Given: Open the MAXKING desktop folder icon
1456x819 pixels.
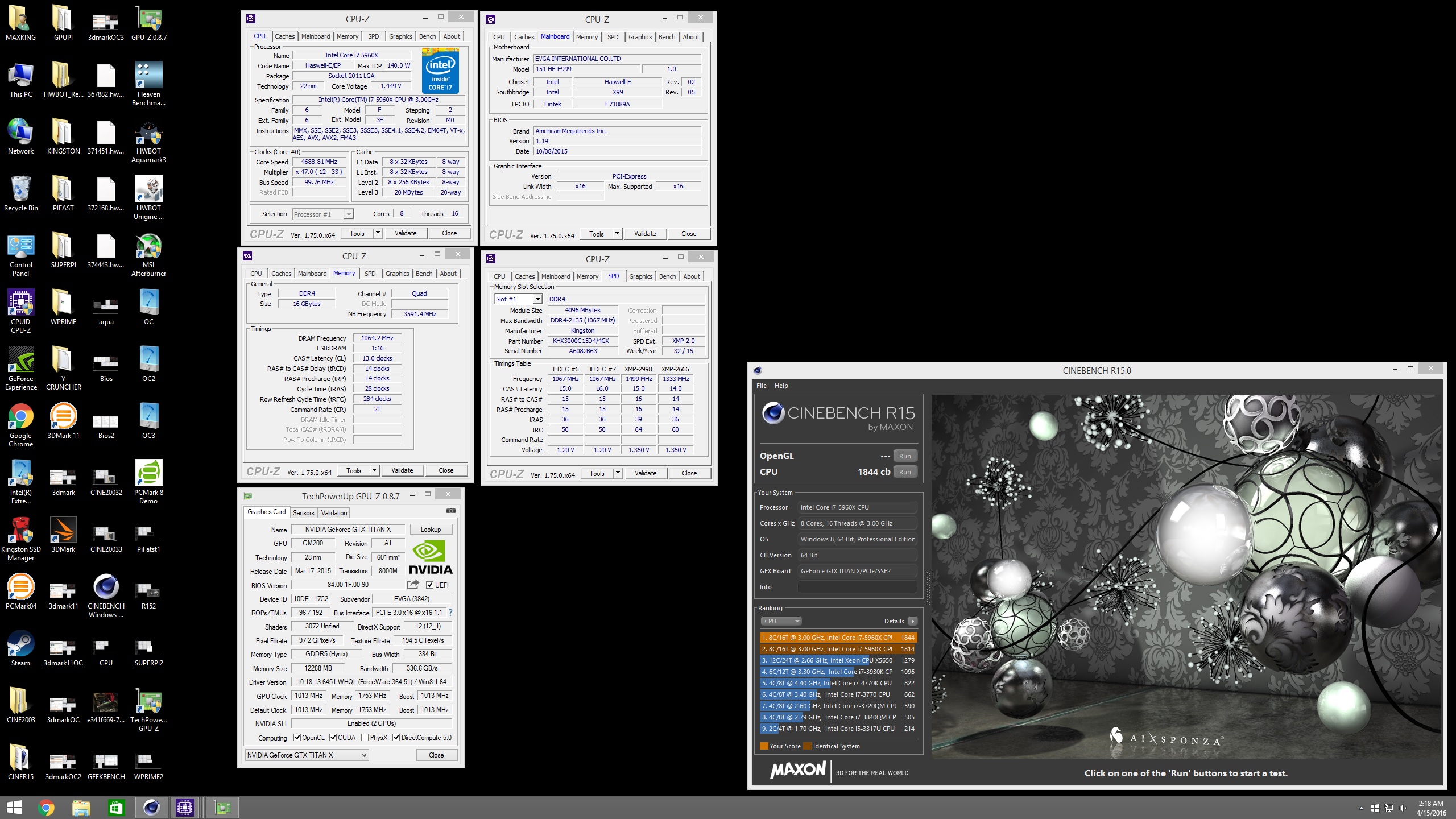Looking at the screenshot, I should coord(20,23).
